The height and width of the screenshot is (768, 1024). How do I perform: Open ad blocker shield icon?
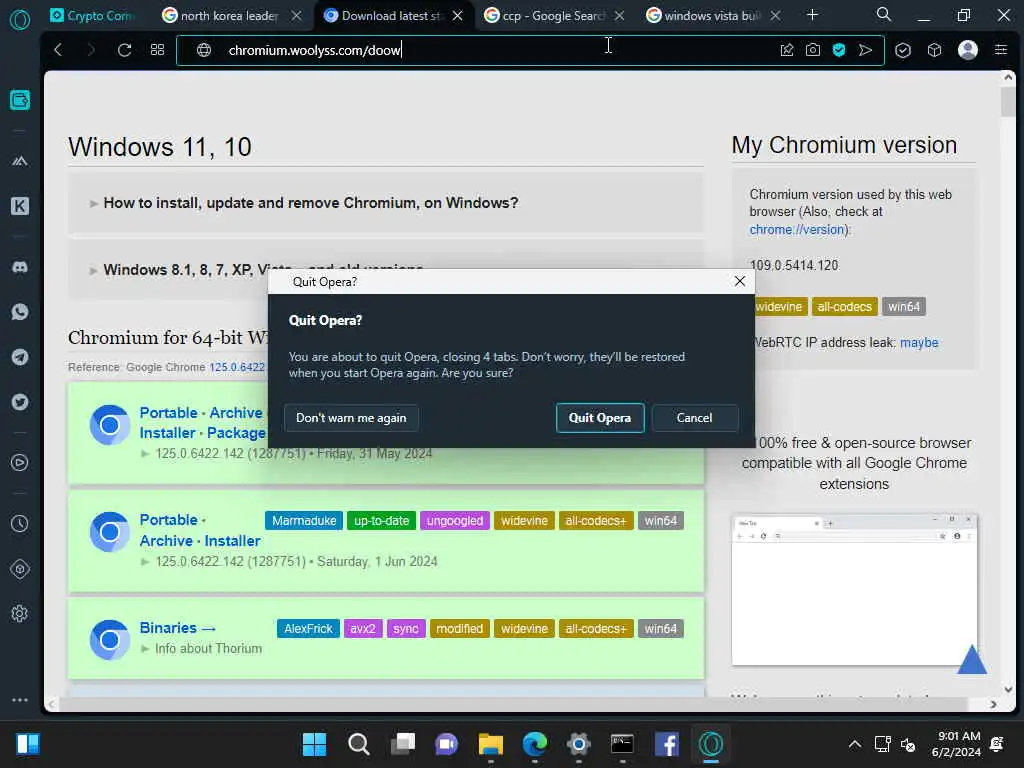point(839,50)
